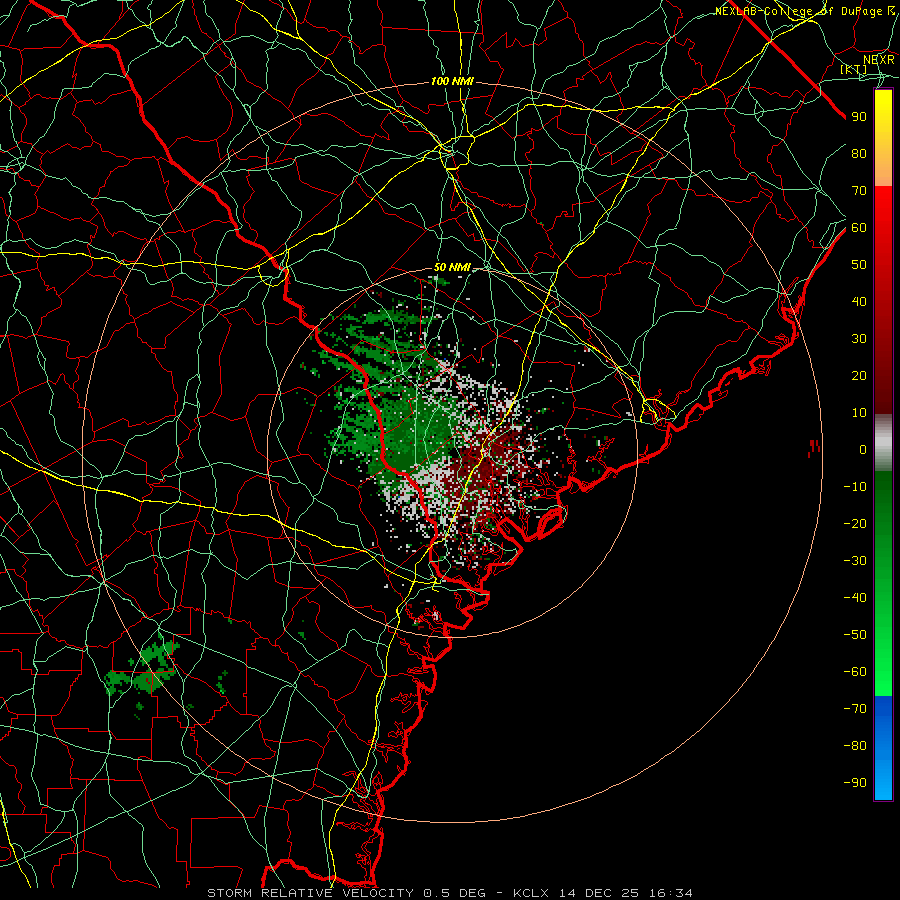Select the 50 NMI range ring label
The height and width of the screenshot is (900, 900).
point(452,267)
